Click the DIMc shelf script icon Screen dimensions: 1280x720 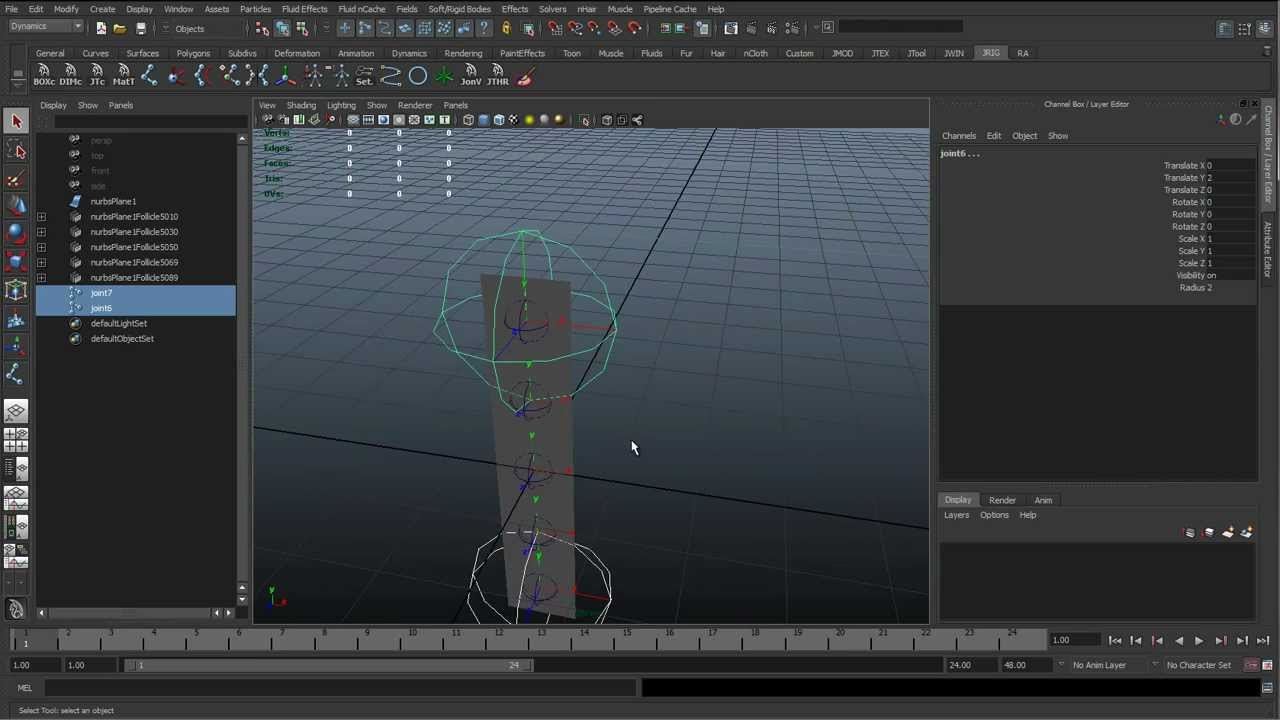(x=70, y=75)
